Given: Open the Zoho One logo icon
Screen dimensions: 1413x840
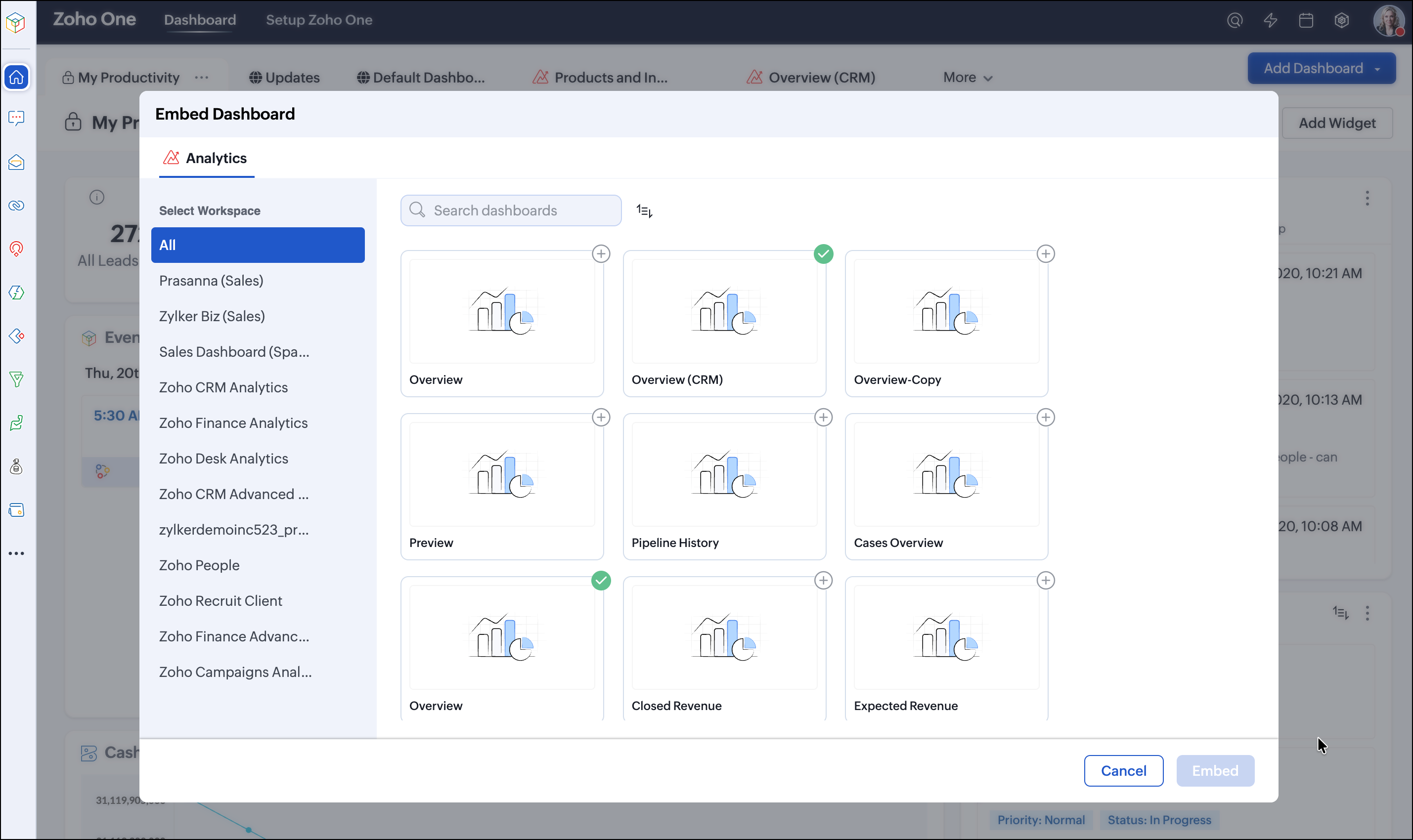Looking at the screenshot, I should coord(16,23).
